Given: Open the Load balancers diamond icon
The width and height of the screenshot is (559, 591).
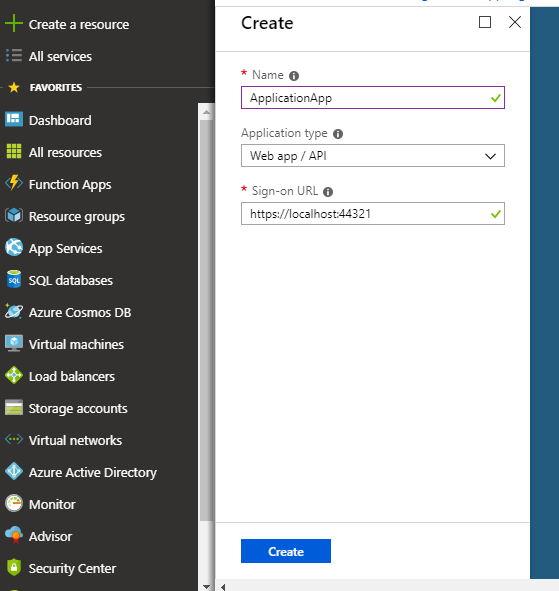Looking at the screenshot, I should point(14,375).
